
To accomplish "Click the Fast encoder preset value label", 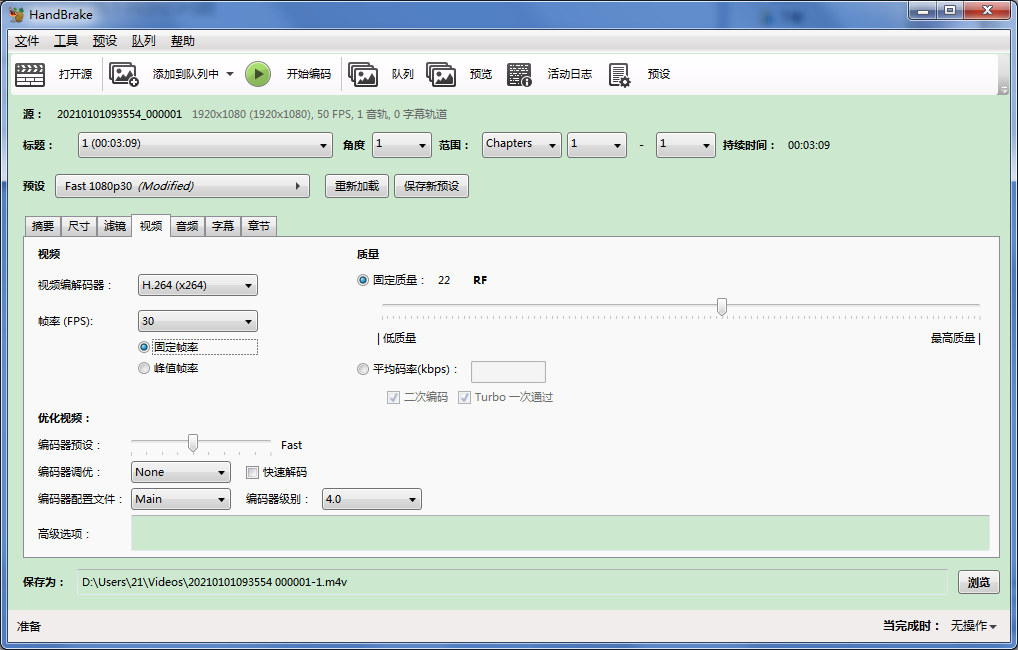I will [x=292, y=445].
